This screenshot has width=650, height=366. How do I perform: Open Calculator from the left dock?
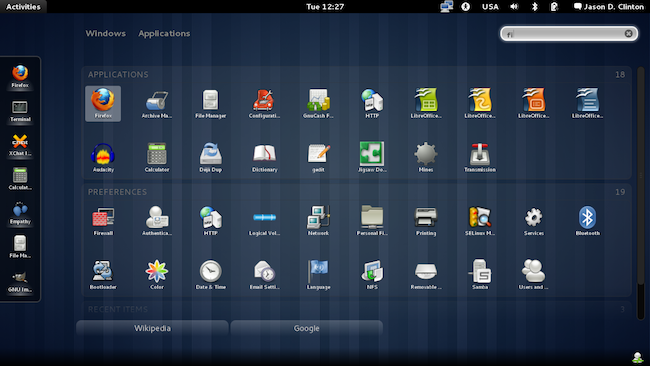point(20,179)
